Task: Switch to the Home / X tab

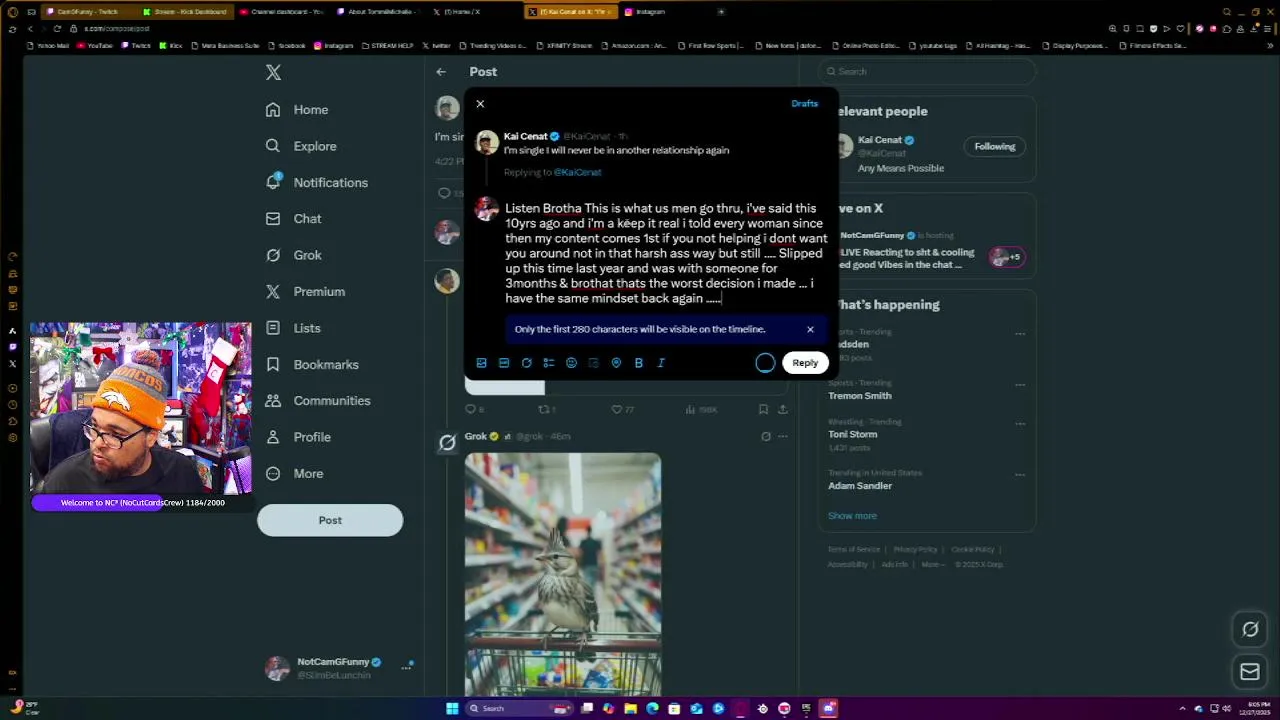Action: tap(463, 12)
